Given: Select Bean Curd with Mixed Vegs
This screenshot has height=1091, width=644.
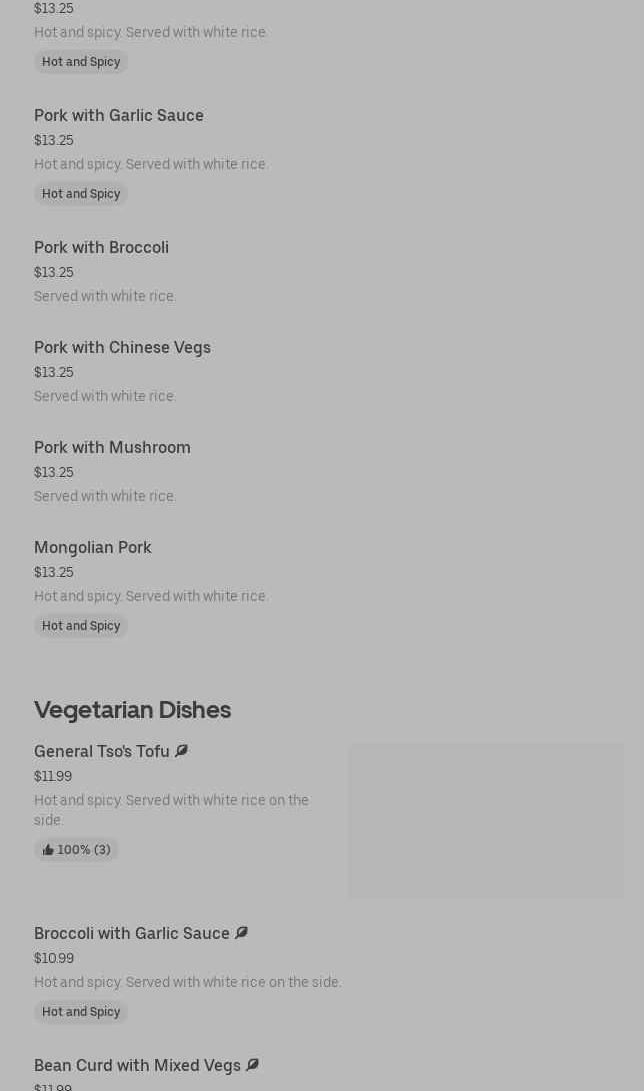Looking at the screenshot, I should [x=137, y=1066].
